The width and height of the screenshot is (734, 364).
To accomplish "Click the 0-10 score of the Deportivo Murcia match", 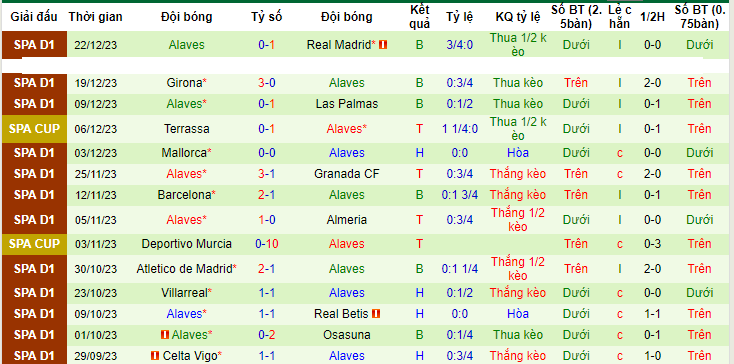I will click(x=266, y=244).
